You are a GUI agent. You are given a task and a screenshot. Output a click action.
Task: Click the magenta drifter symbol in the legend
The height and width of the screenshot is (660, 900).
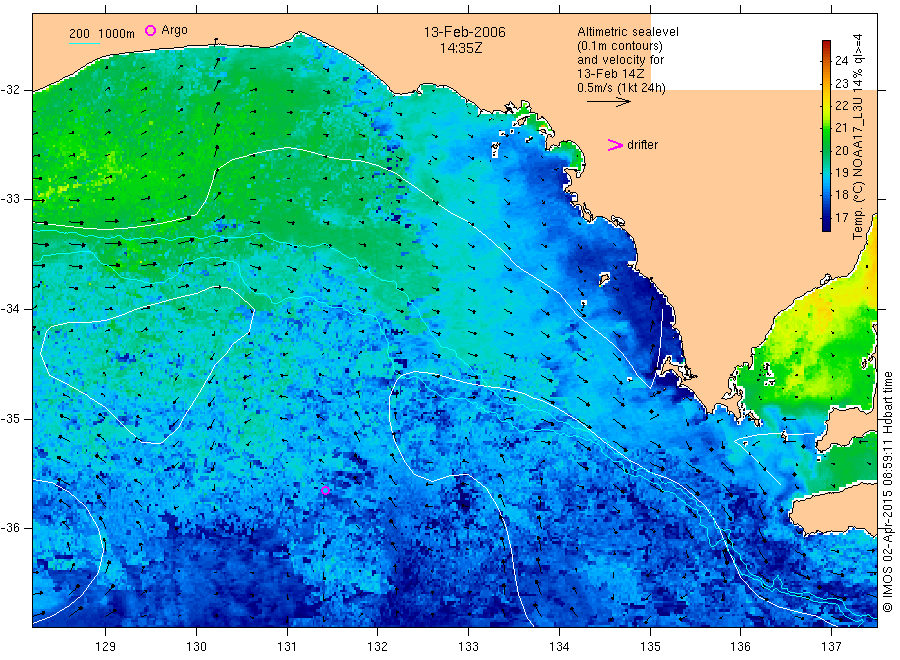pos(615,145)
